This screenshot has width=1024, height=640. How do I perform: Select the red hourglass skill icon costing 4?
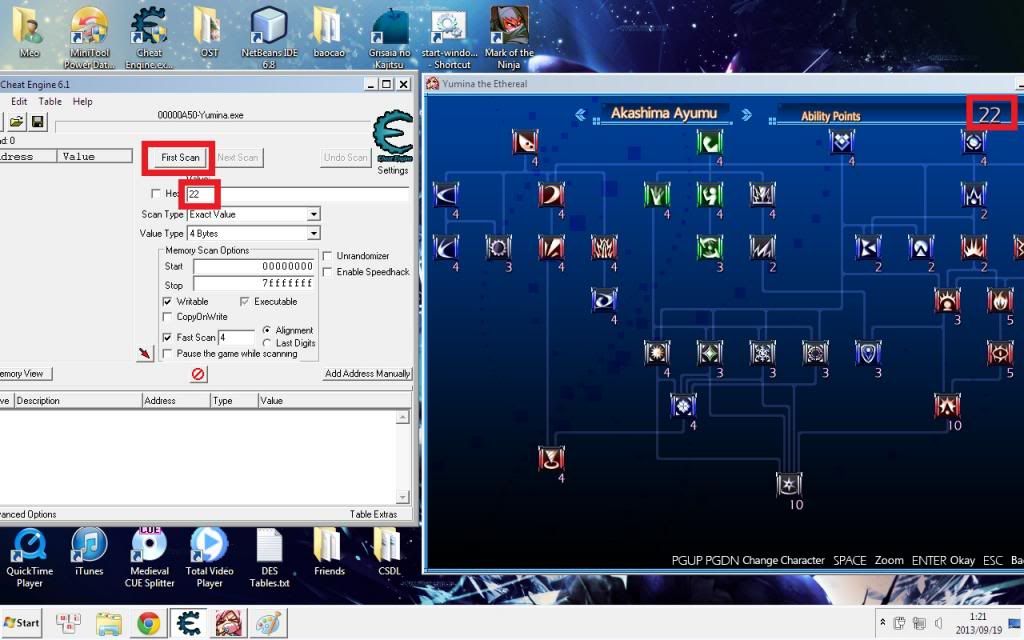click(x=551, y=458)
